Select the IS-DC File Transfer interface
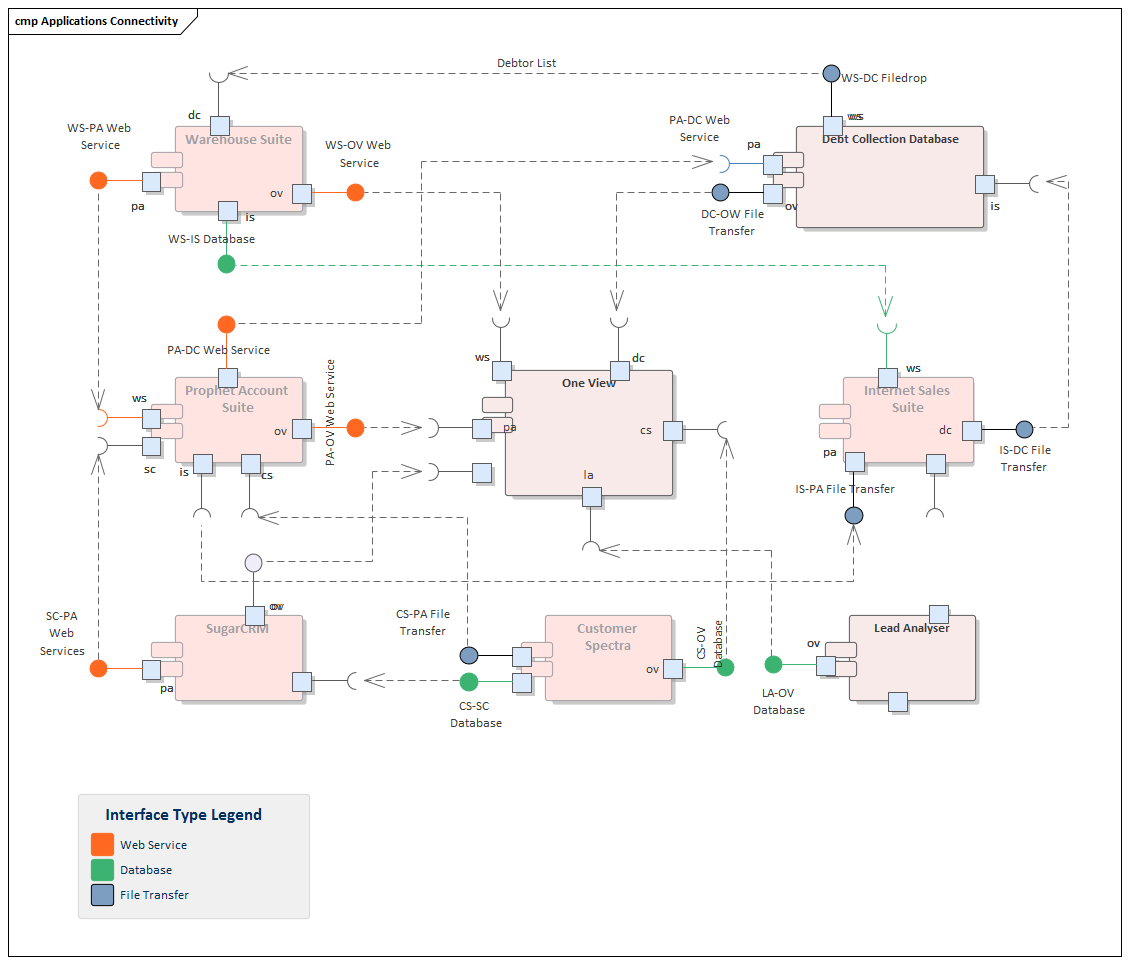 [1024, 429]
